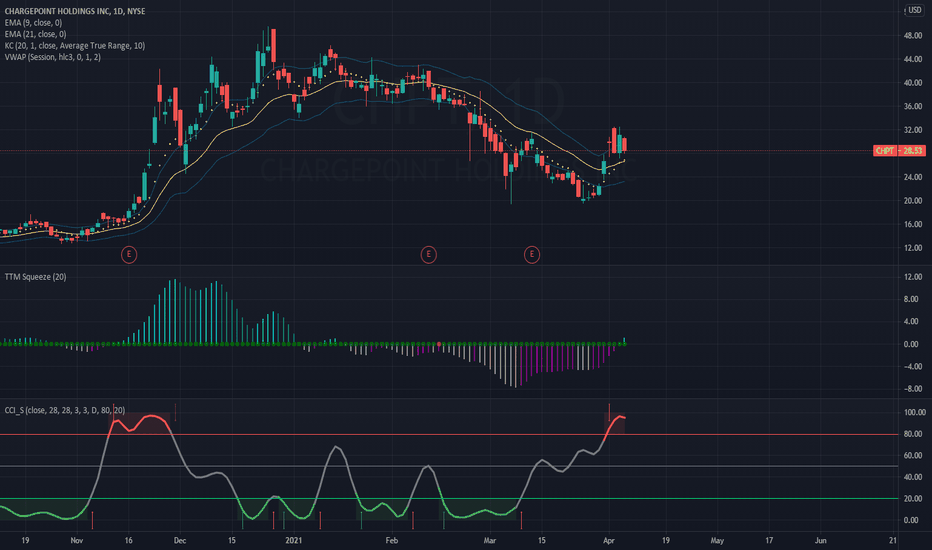Click the earnings E marker below mid-February candles
Image resolution: width=932 pixels, height=550 pixels.
pos(429,254)
